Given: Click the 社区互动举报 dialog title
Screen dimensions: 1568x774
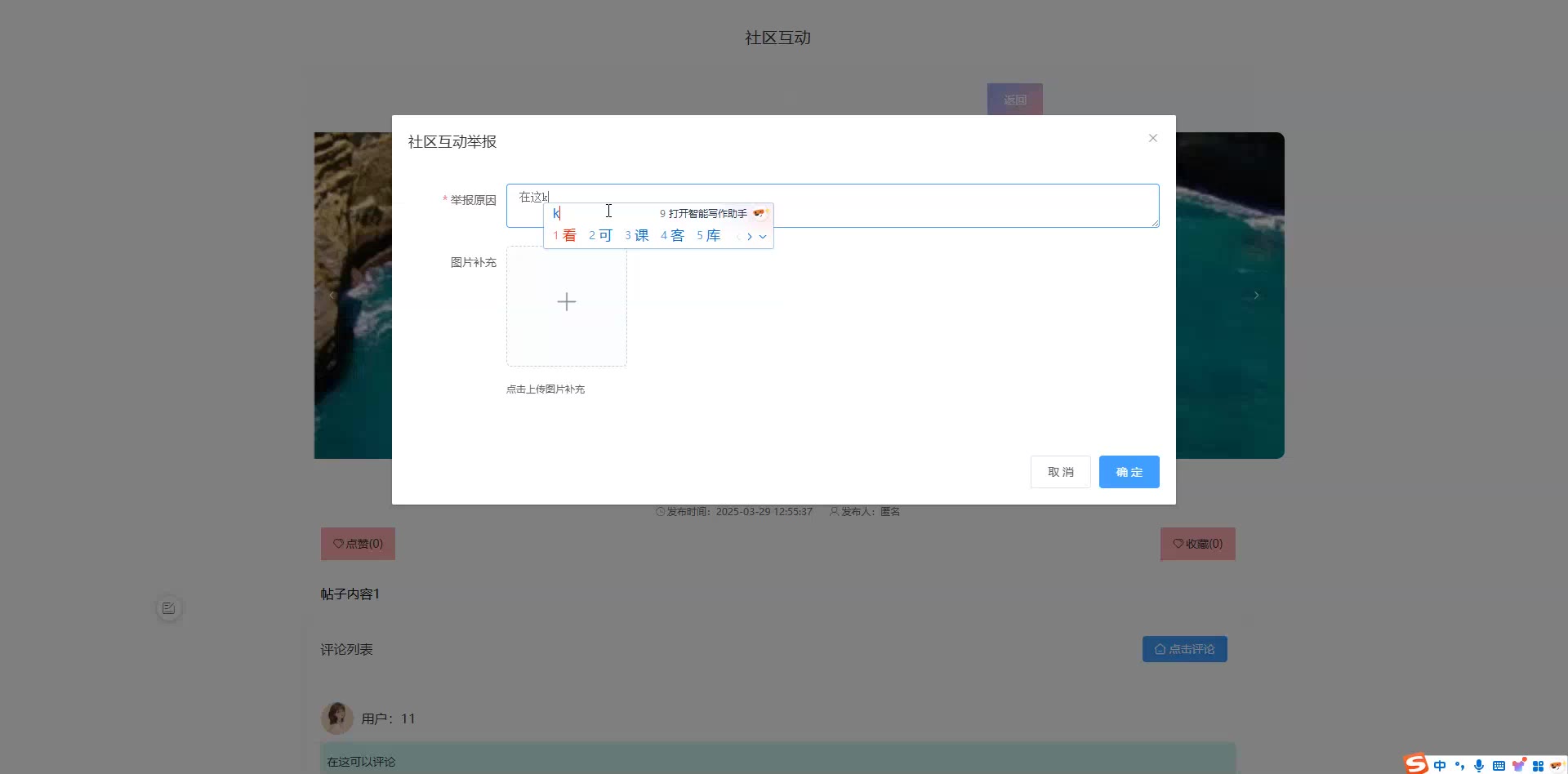Looking at the screenshot, I should click(x=452, y=142).
